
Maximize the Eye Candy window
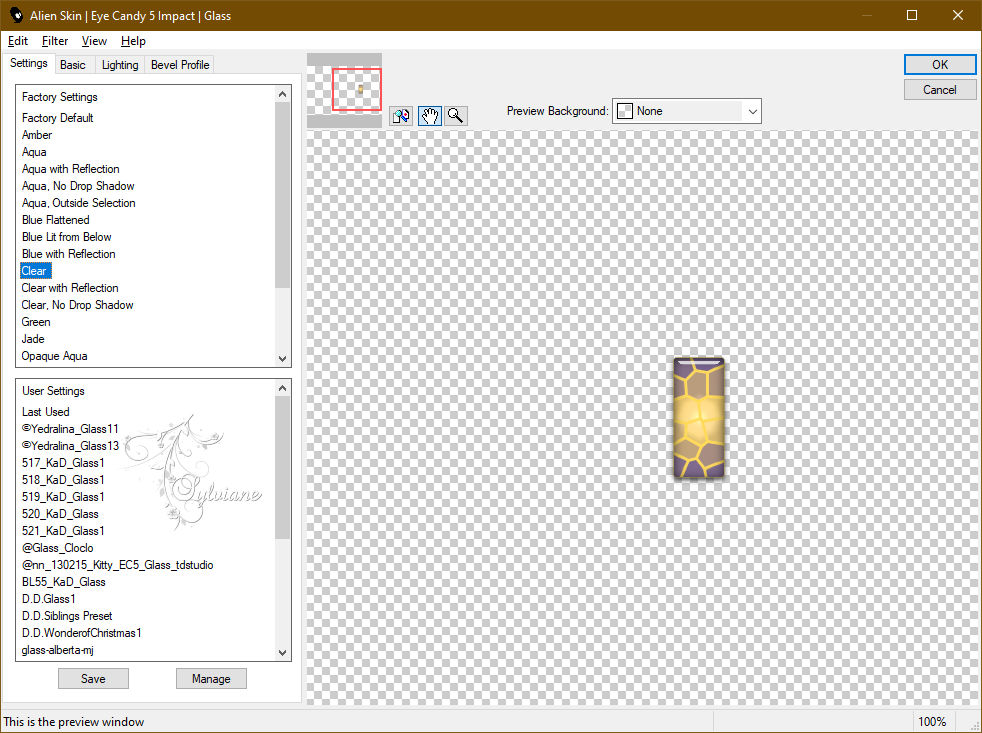(912, 15)
